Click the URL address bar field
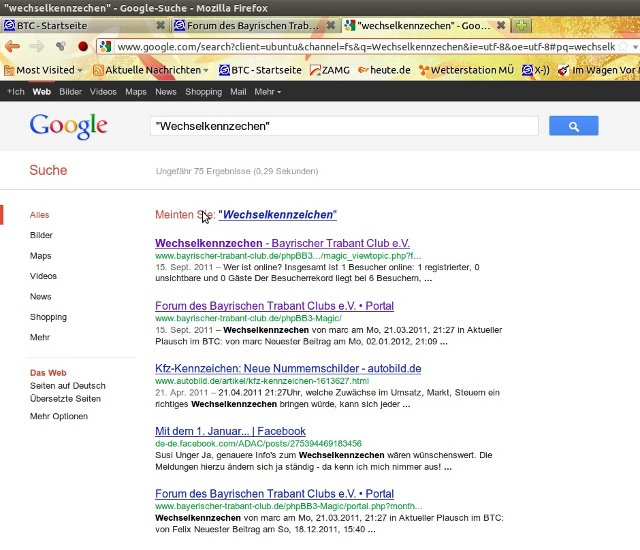Screen dimensions: 640x550 click(x=365, y=47)
